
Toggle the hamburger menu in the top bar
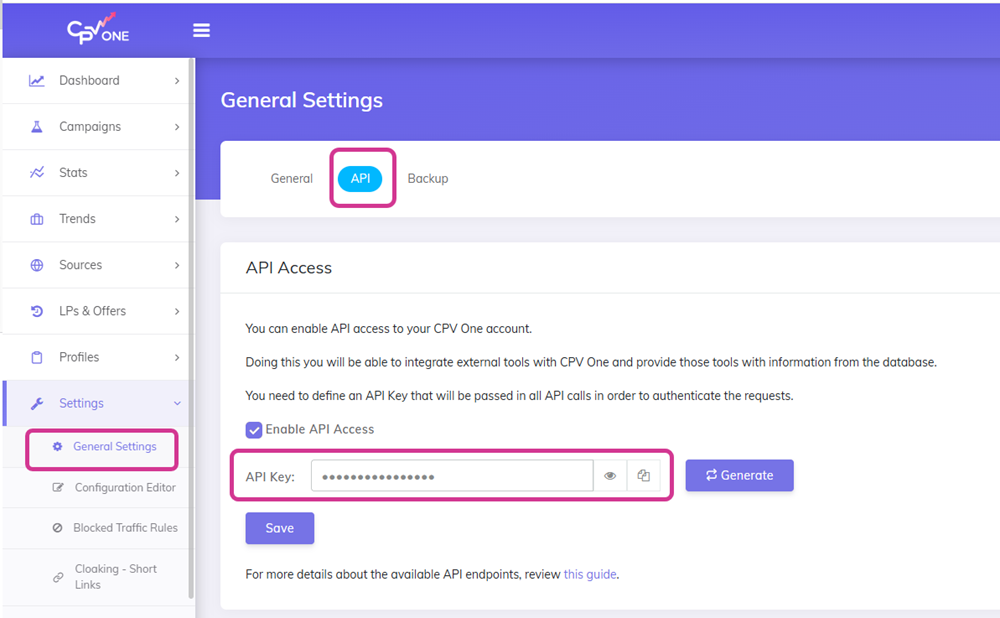pos(201,30)
